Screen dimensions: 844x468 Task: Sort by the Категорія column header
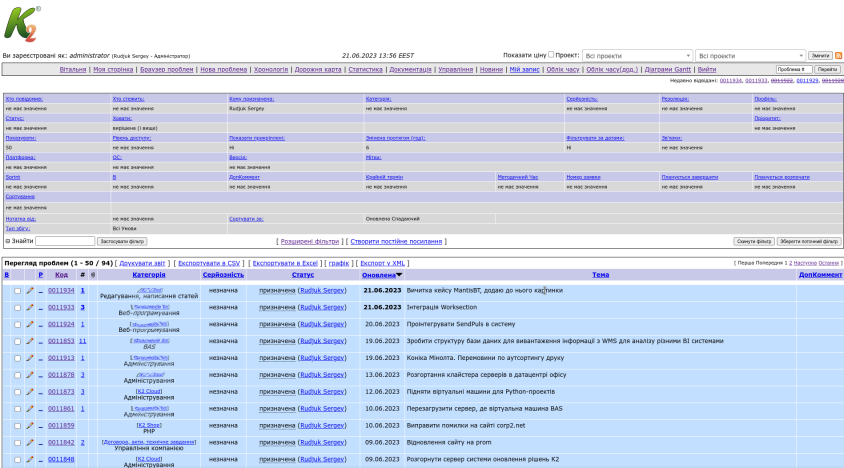[x=149, y=275]
